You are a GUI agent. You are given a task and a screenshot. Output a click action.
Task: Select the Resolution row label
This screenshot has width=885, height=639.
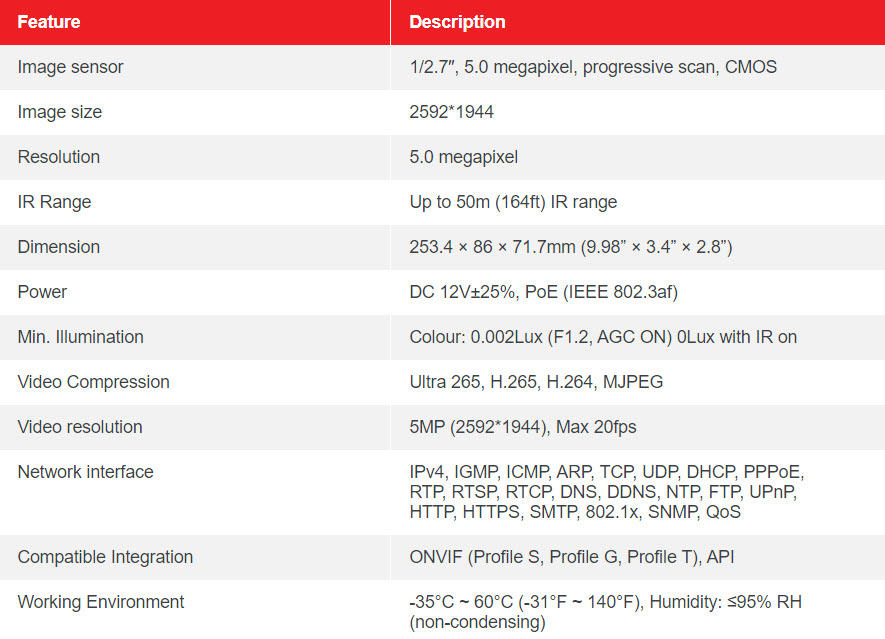[x=59, y=157]
